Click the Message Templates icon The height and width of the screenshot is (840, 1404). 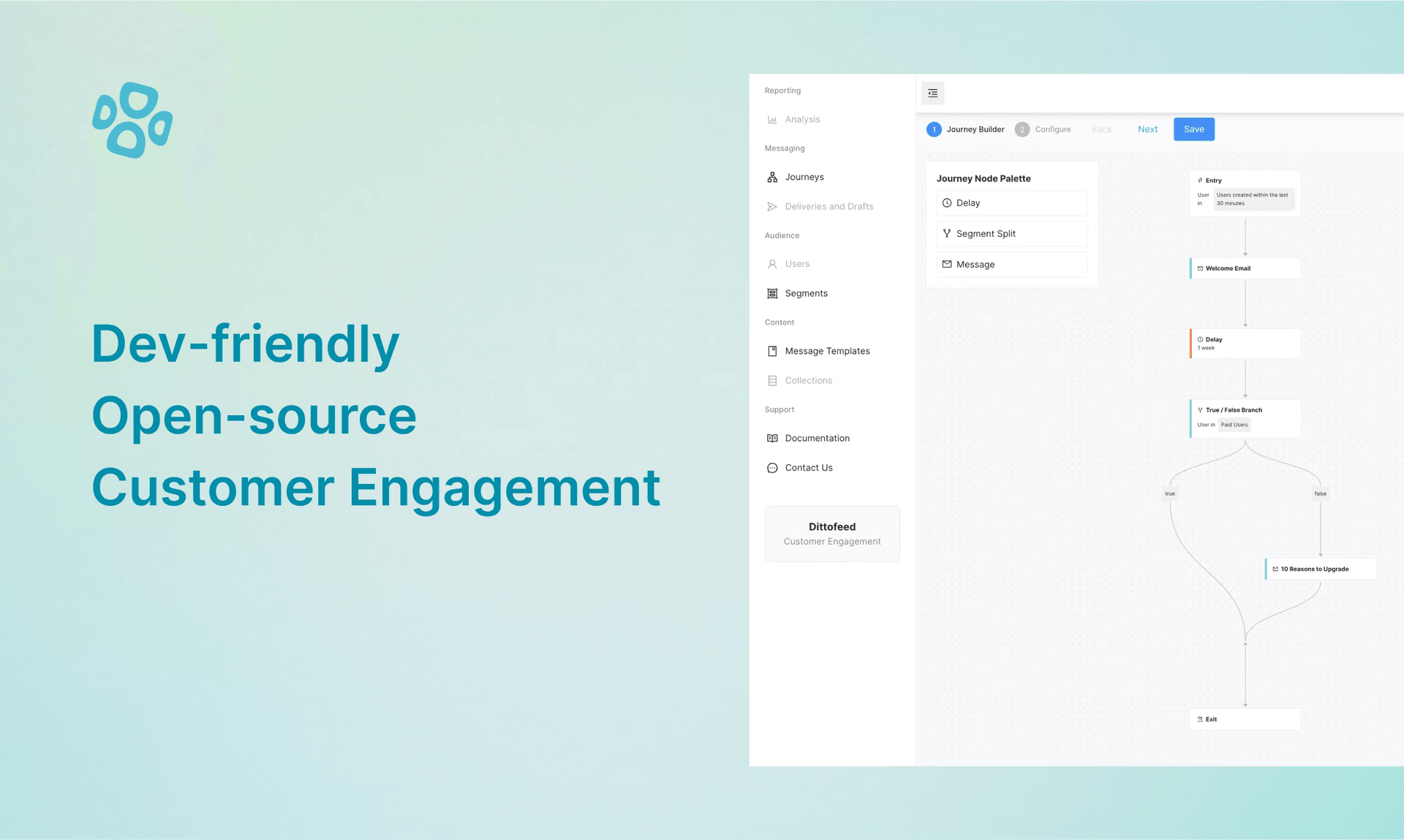(x=772, y=351)
